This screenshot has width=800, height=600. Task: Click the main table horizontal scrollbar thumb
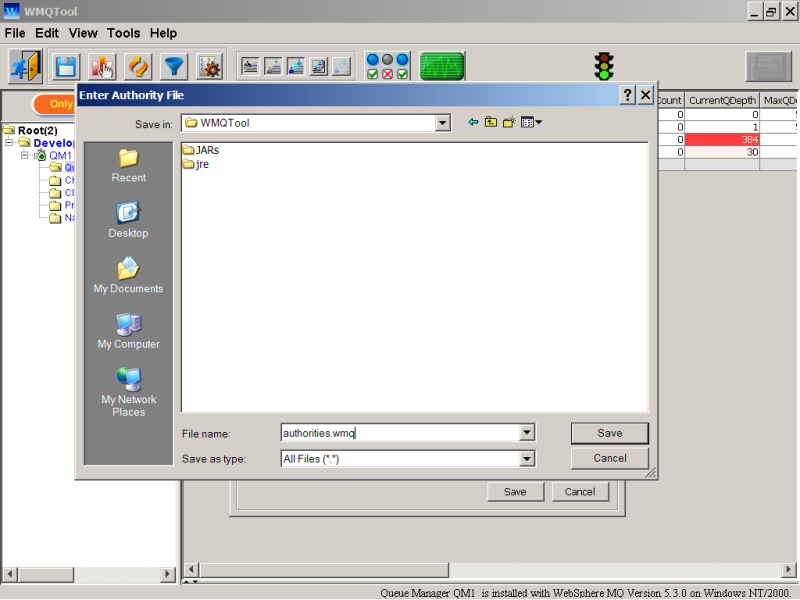click(324, 569)
